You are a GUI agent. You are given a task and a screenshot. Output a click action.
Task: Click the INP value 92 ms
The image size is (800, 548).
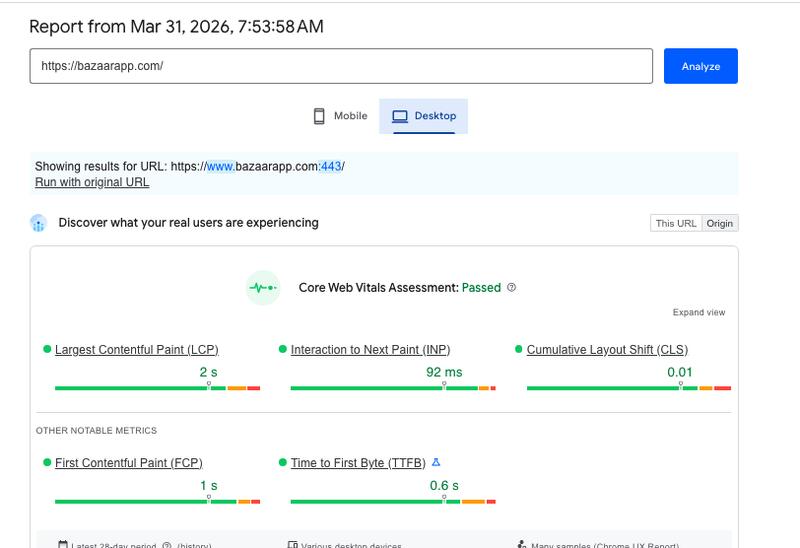[444, 372]
